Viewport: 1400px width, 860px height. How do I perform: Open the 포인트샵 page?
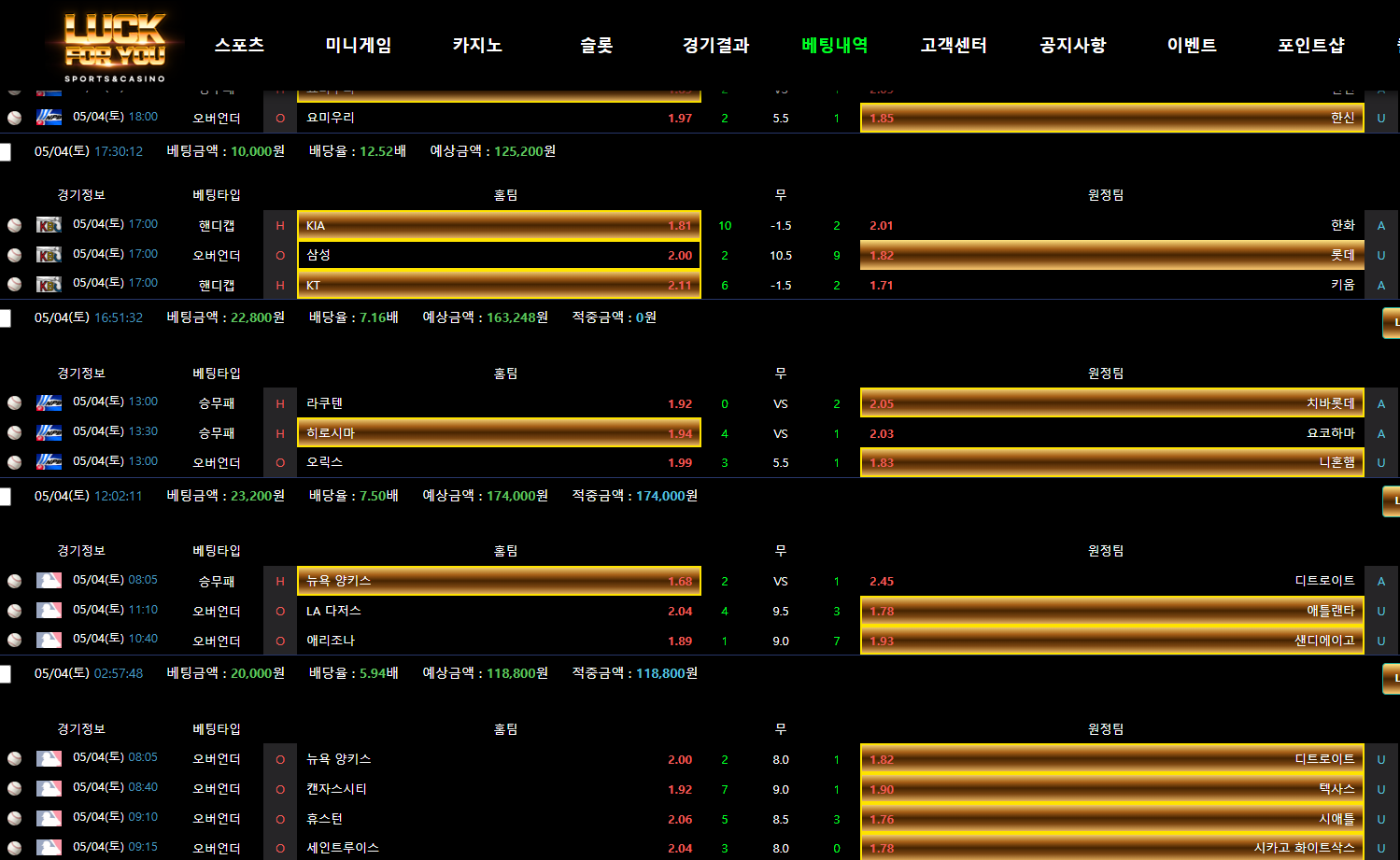(1311, 45)
